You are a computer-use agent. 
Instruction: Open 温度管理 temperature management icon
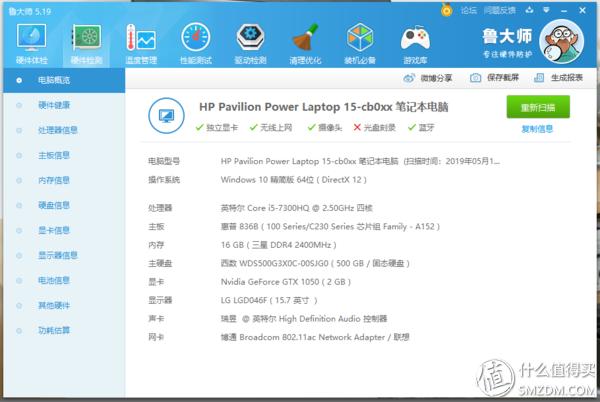(141, 44)
